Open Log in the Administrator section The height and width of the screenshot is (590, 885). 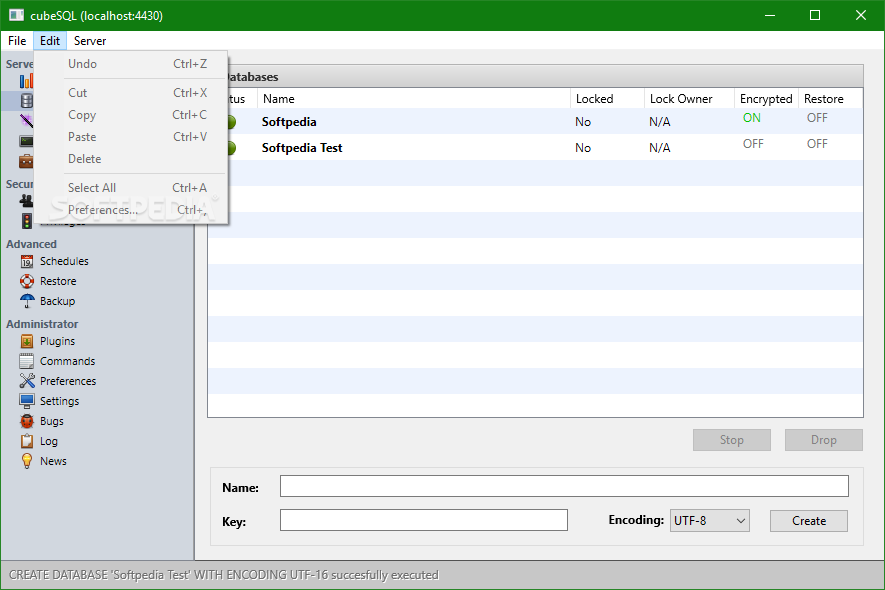tap(49, 441)
